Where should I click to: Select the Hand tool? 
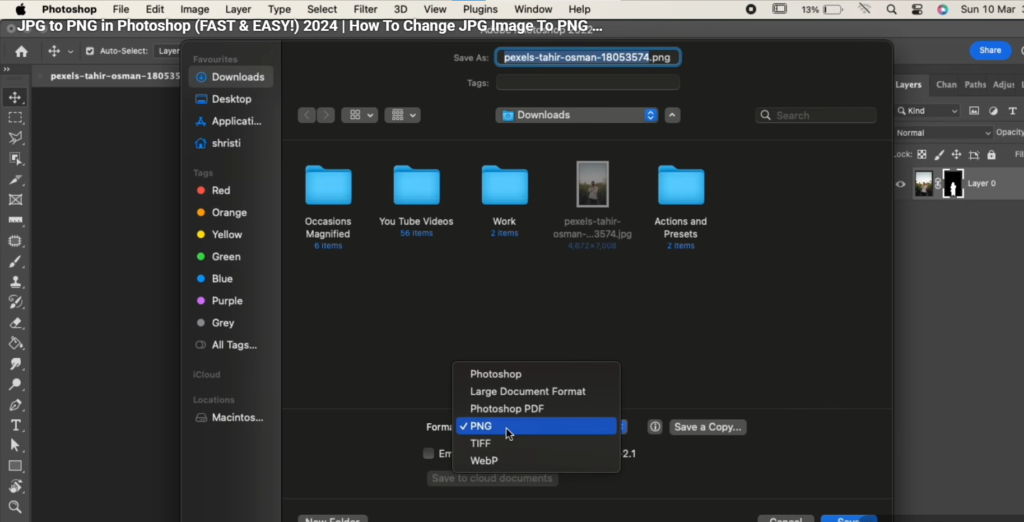(x=15, y=487)
